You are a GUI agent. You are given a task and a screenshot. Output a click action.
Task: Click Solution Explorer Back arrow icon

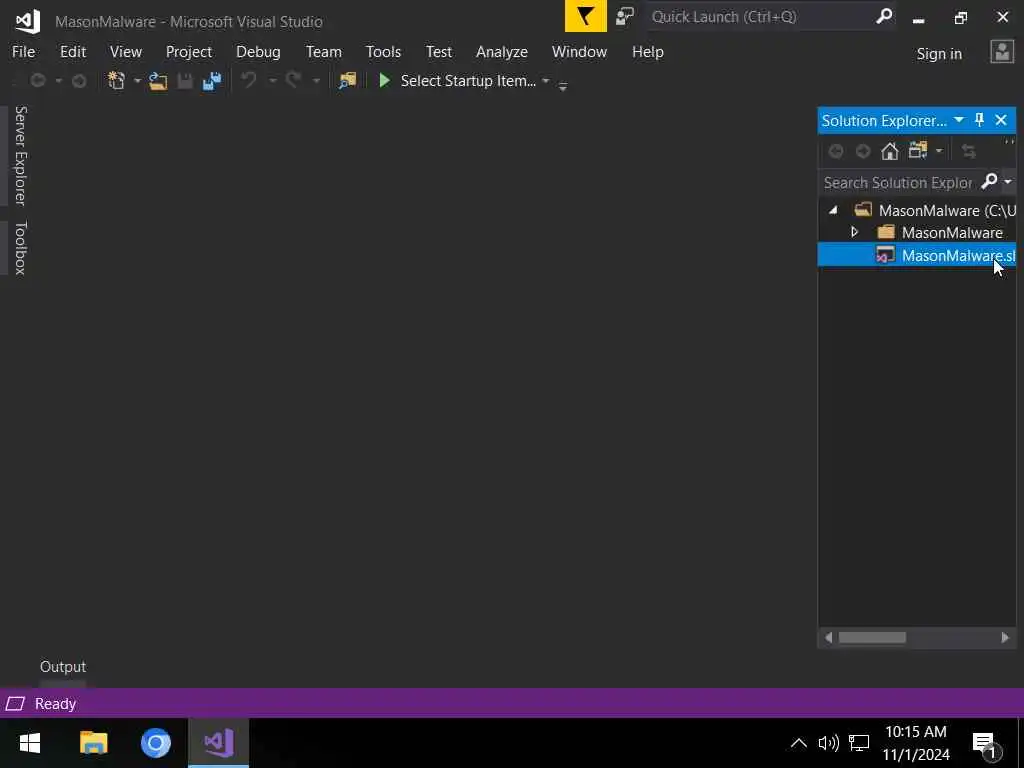pos(835,152)
